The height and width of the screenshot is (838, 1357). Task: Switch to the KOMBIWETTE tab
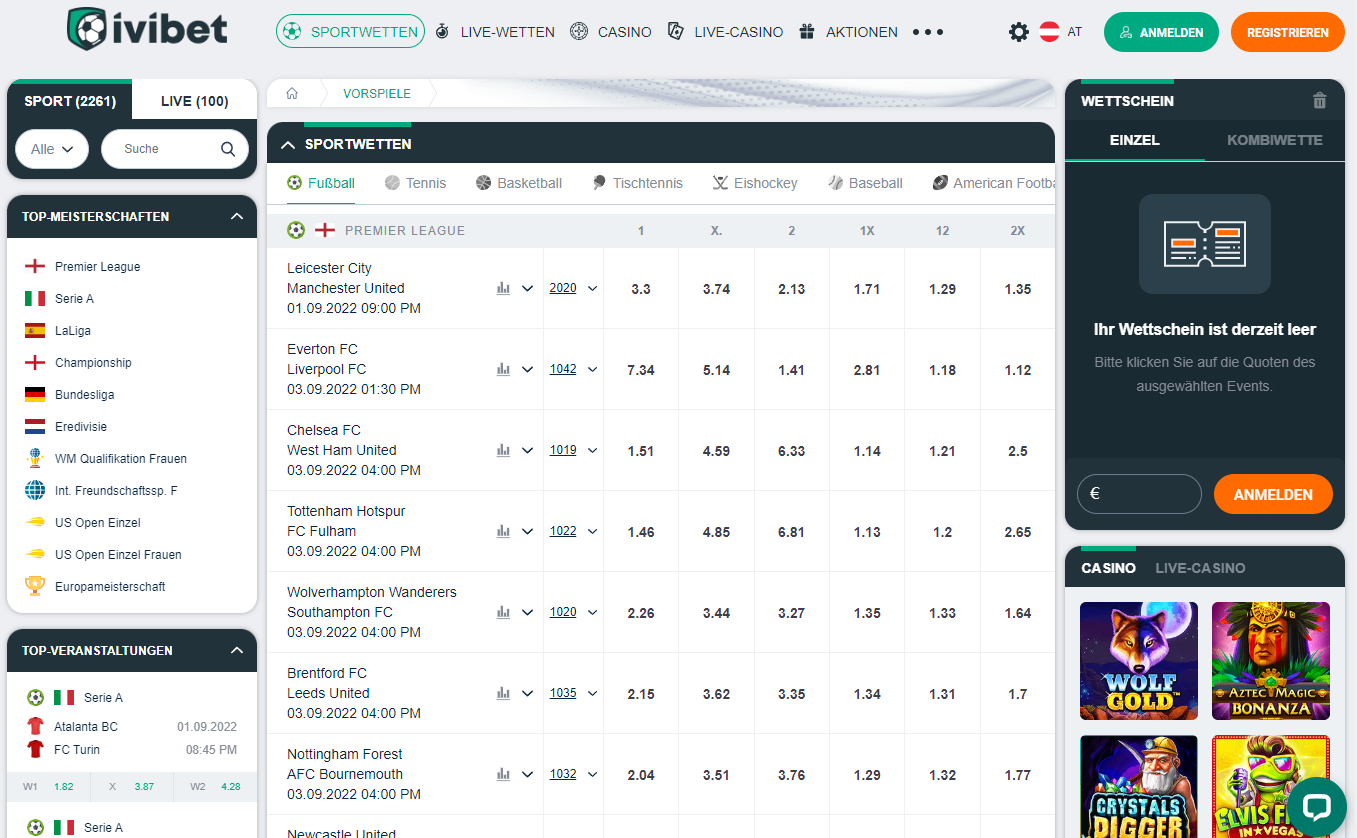point(1274,140)
